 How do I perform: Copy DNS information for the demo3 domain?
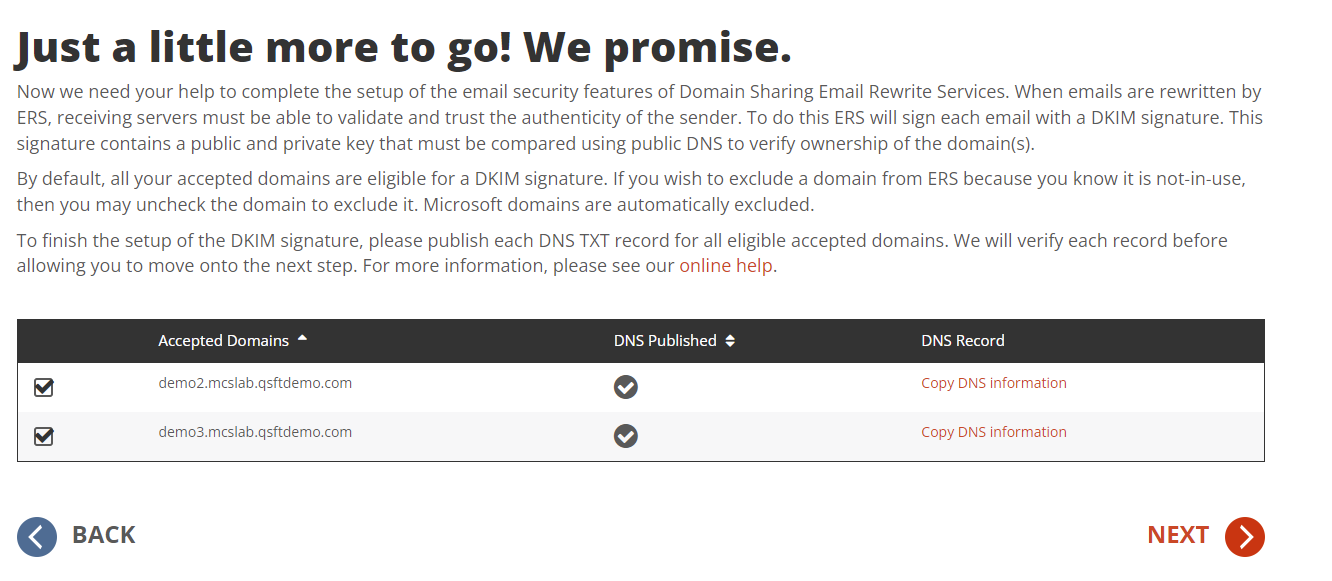point(993,432)
